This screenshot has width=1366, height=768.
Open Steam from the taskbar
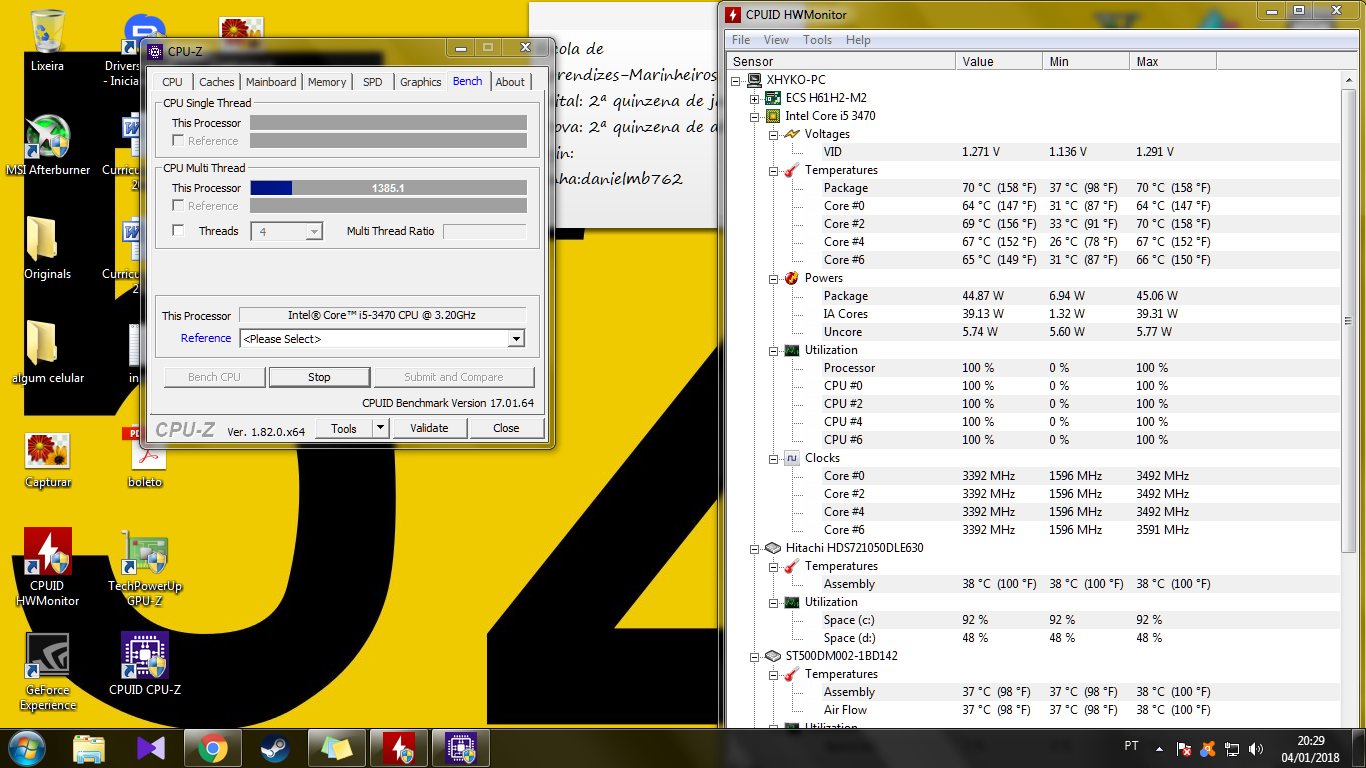pyautogui.click(x=274, y=748)
